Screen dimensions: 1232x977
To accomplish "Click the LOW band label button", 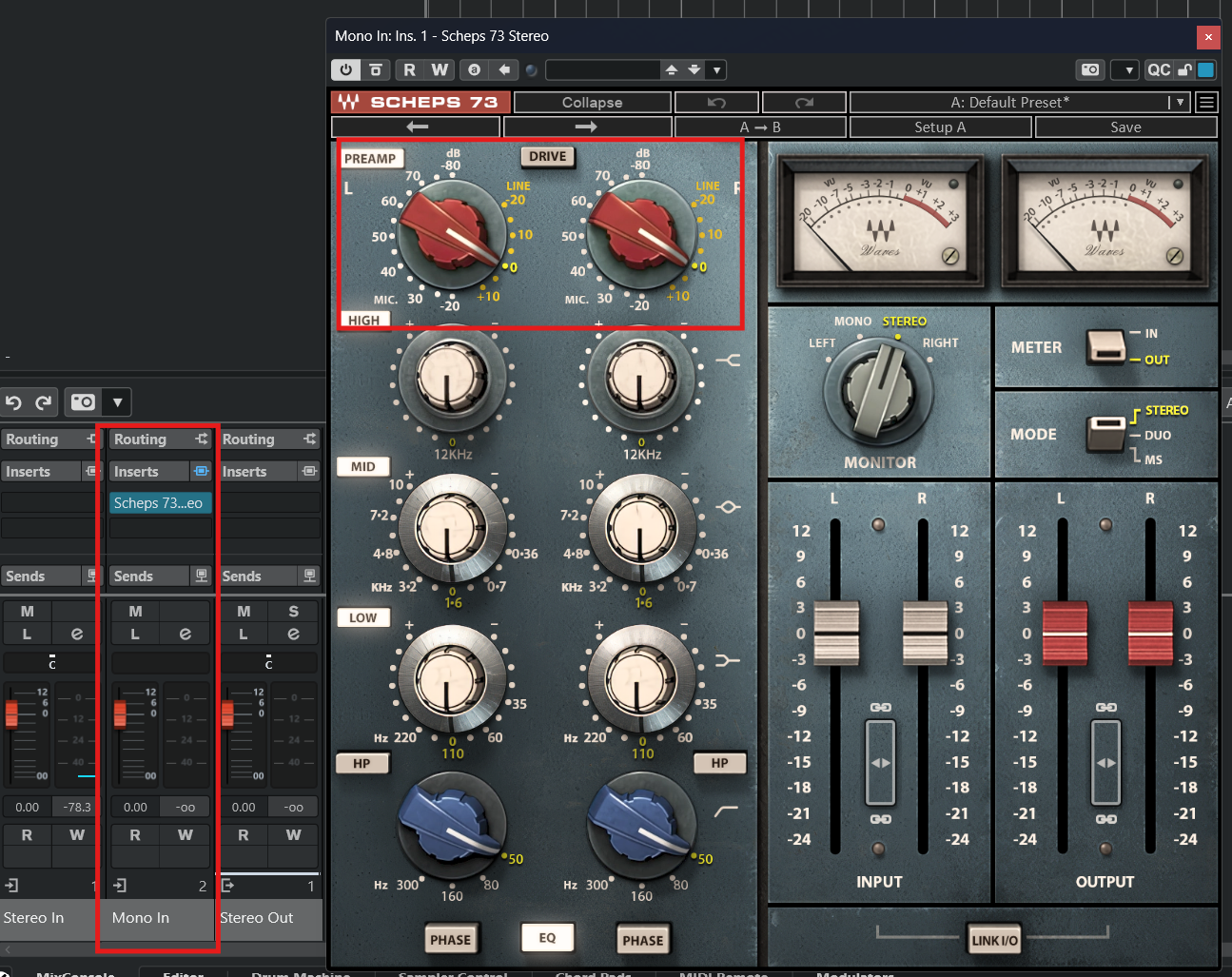I will [362, 617].
